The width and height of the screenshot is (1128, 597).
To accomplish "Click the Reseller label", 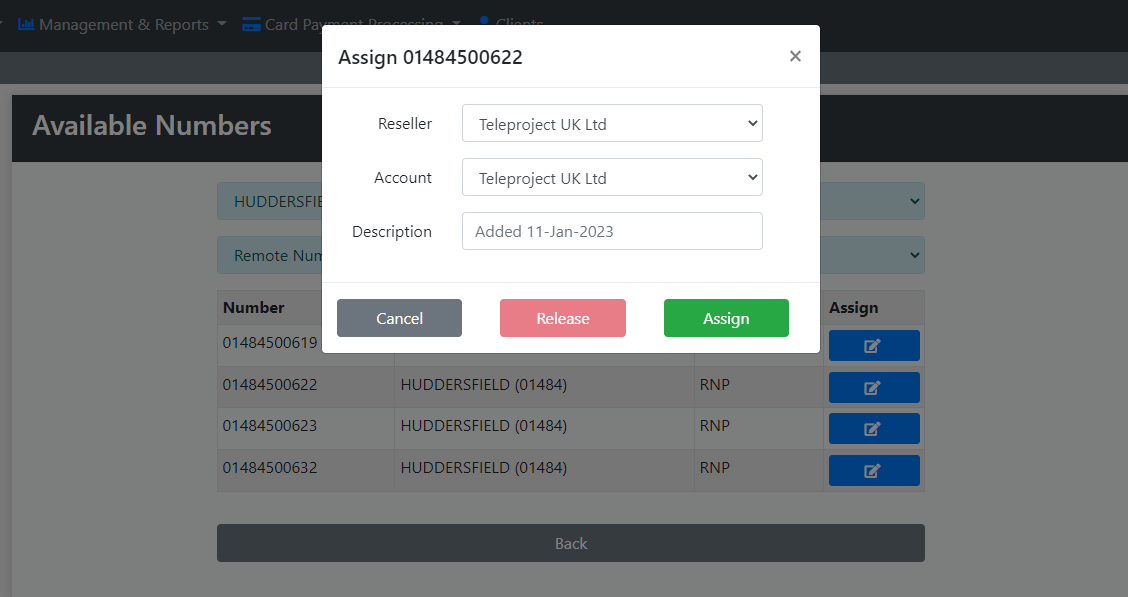I will tap(405, 124).
